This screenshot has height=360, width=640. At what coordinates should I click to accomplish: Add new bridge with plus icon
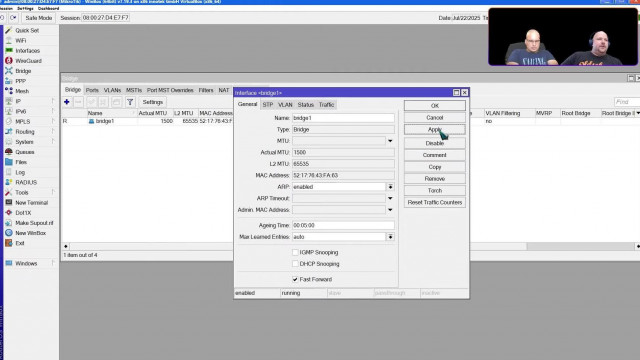[x=67, y=102]
